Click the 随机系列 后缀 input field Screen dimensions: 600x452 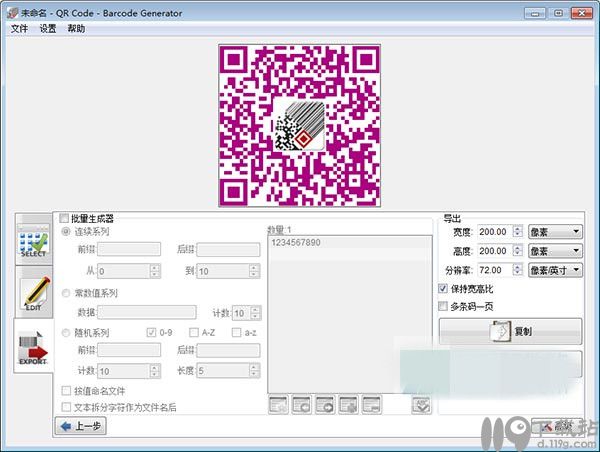pyautogui.click(x=228, y=350)
